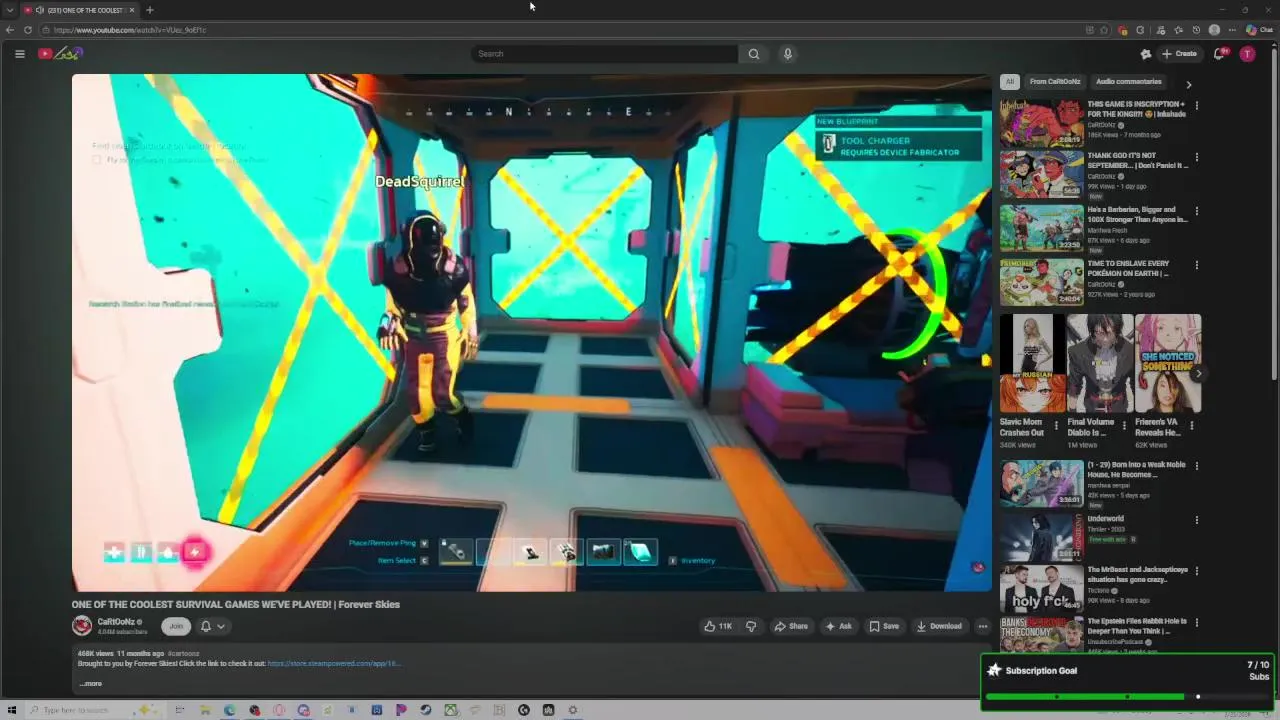Reload the page with the refresh icon
The height and width of the screenshot is (720, 1280).
pos(28,30)
